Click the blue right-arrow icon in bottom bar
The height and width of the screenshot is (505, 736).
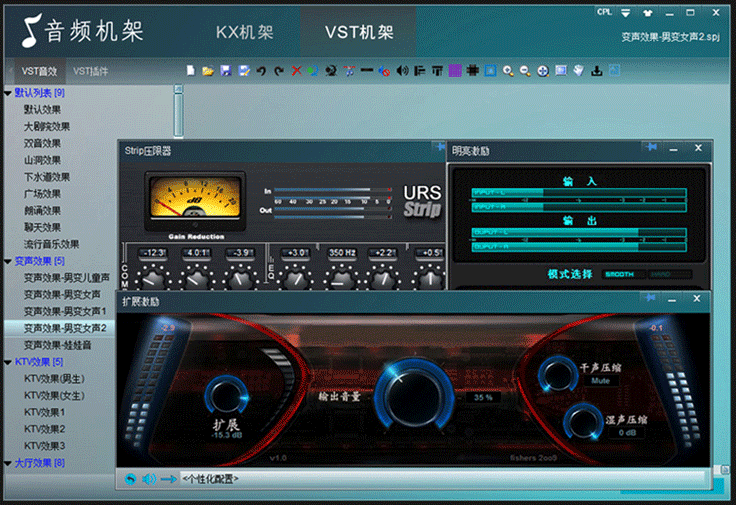pyautogui.click(x=168, y=479)
